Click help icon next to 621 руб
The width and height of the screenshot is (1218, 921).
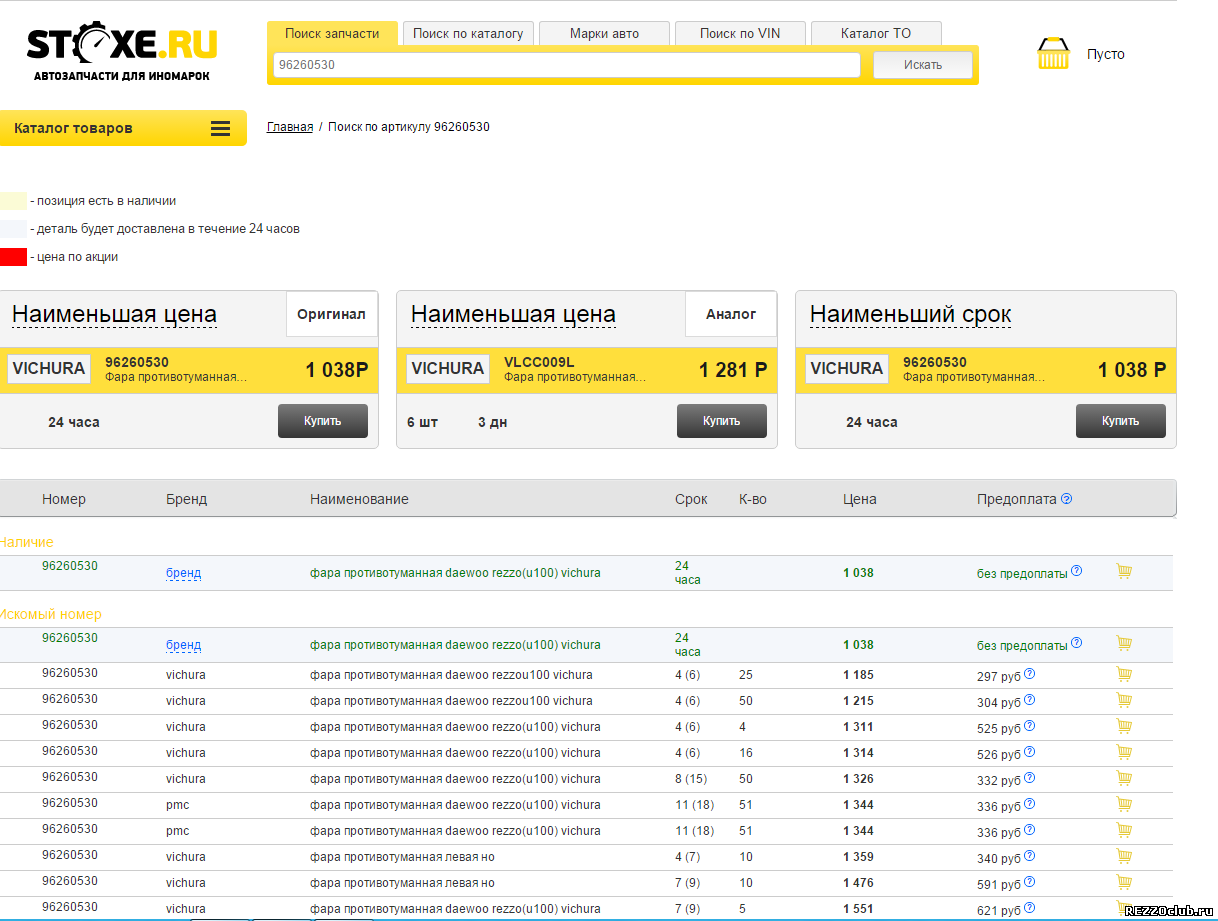(x=1030, y=908)
